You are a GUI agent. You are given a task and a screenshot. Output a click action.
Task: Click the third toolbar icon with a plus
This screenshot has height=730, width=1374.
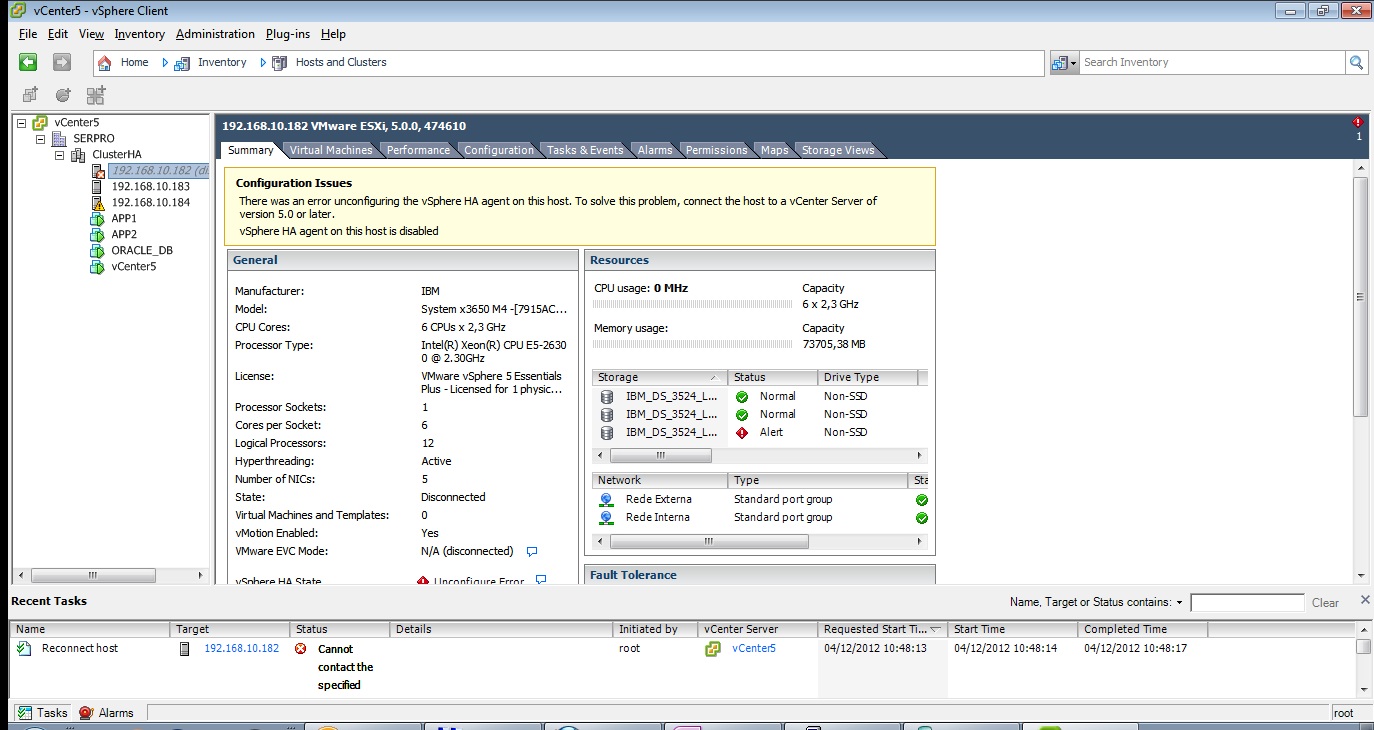[96, 95]
